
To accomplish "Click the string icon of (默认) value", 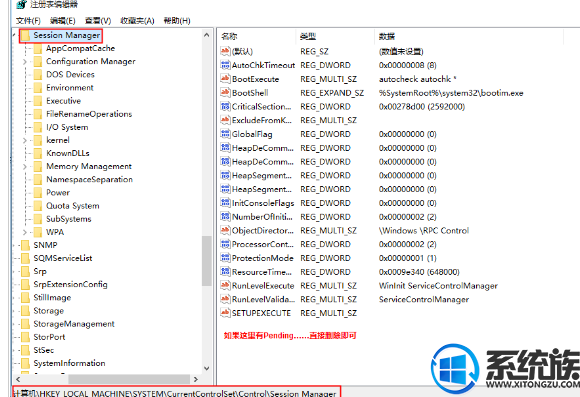I will click(225, 51).
